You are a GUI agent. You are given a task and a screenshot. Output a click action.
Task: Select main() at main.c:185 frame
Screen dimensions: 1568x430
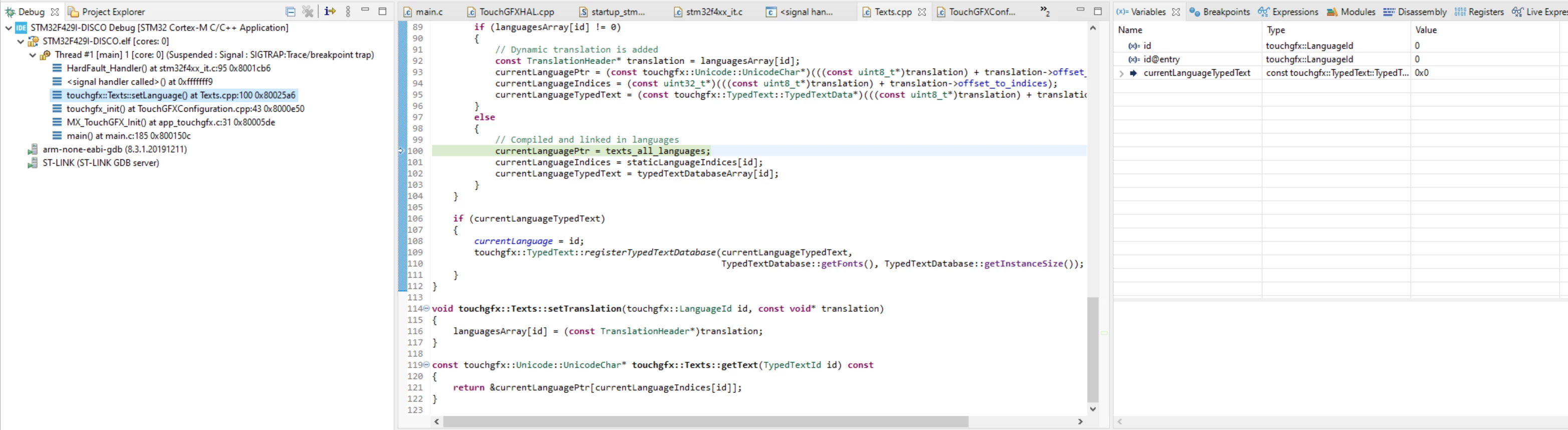point(128,136)
